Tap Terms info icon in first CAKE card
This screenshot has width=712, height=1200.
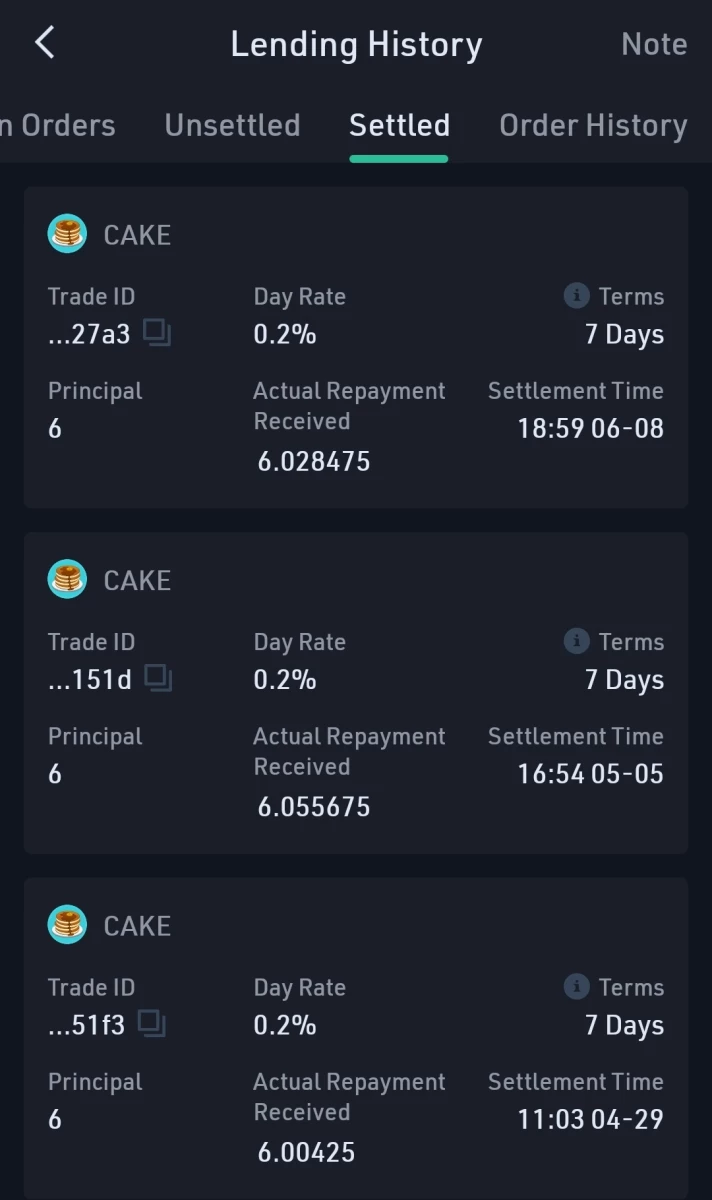[576, 296]
